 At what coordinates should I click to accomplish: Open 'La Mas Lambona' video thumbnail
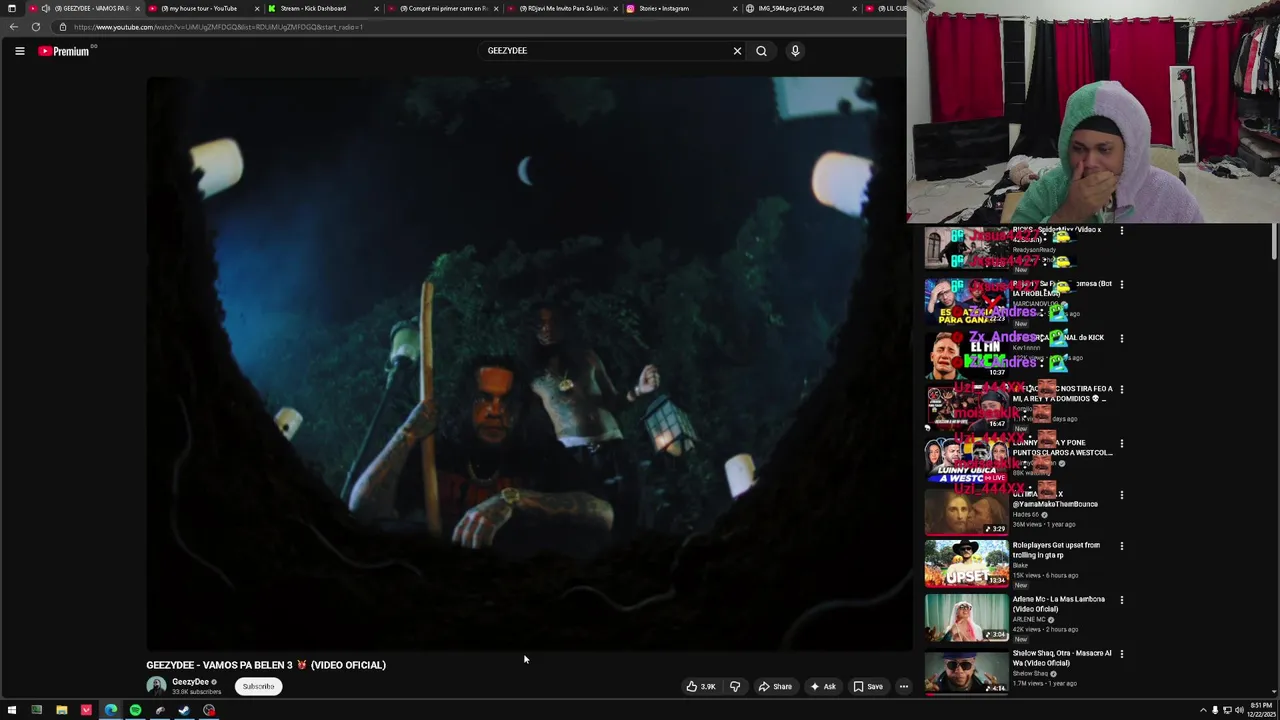(x=966, y=617)
